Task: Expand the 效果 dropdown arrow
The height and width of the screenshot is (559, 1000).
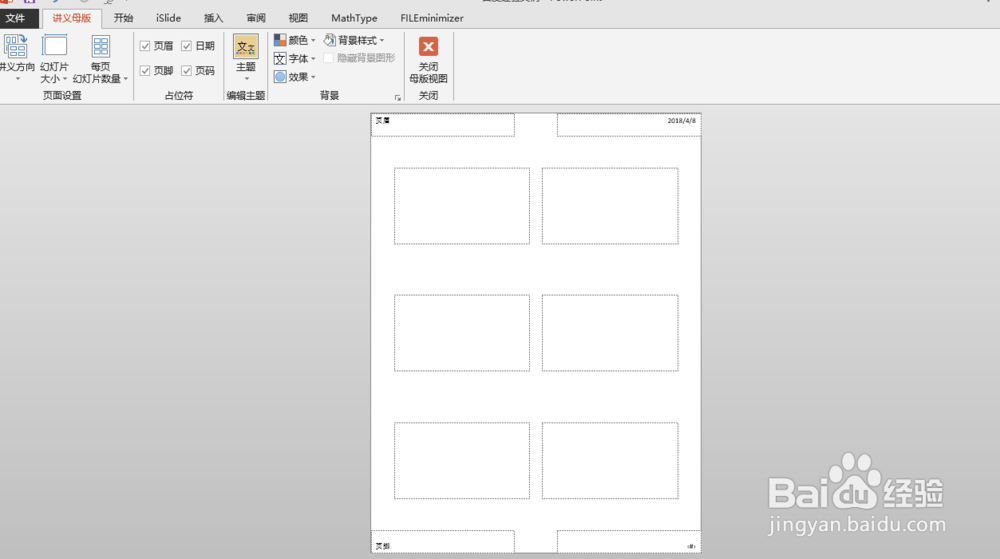Action: [313, 77]
